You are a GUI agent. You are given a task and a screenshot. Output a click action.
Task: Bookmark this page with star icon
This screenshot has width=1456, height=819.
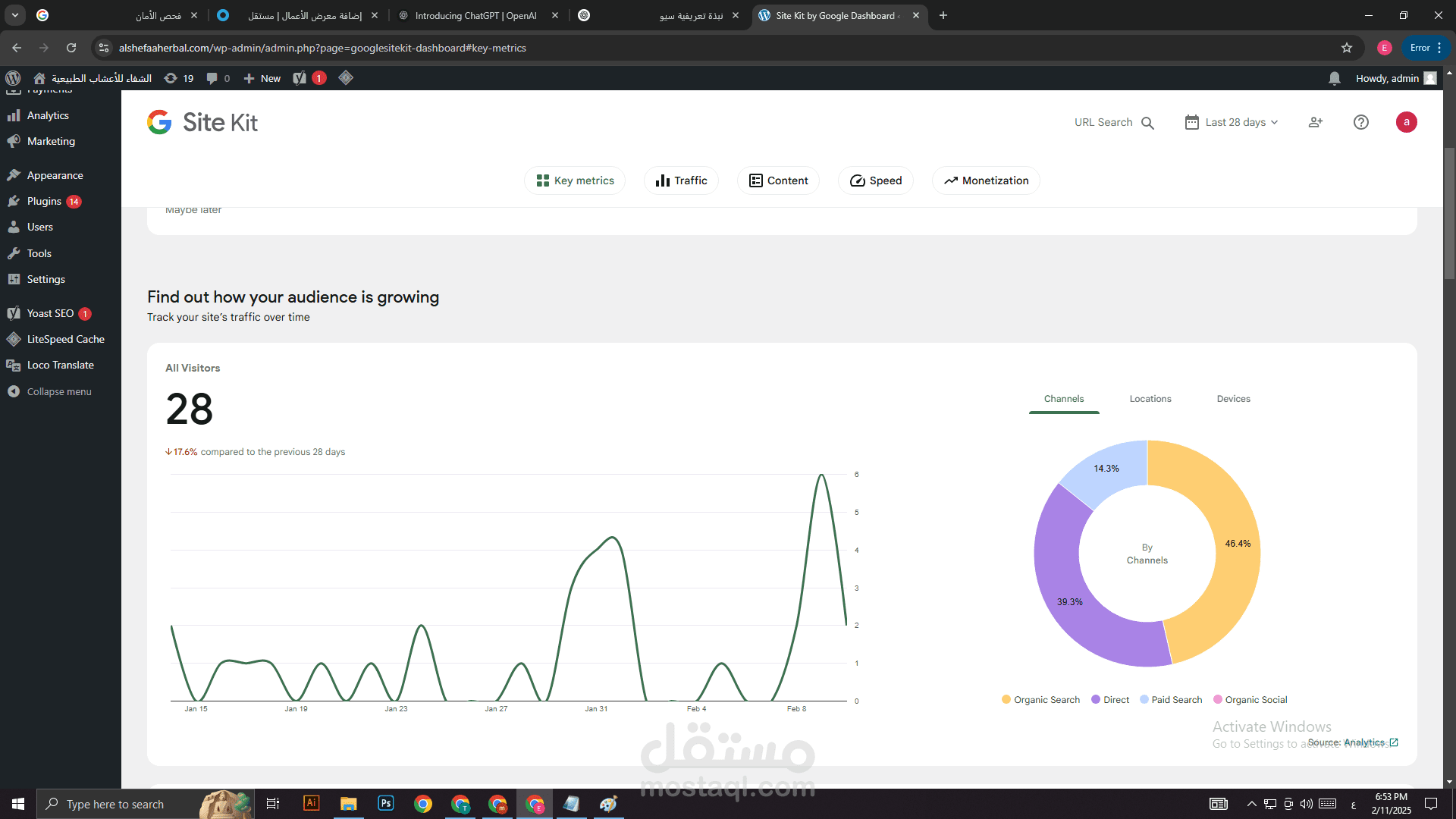[x=1347, y=48]
